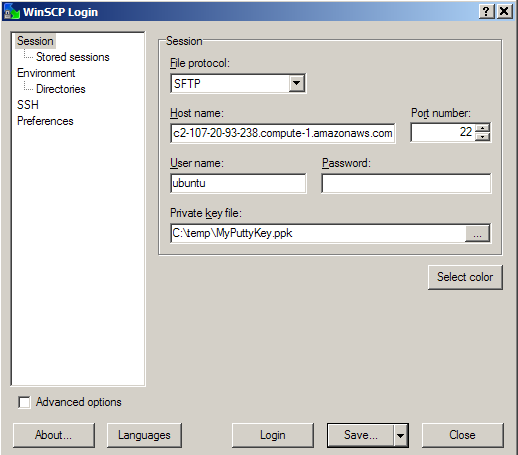Screen dimensions: 518x455
Task: Open the Directories tree node
Action: tap(61, 89)
